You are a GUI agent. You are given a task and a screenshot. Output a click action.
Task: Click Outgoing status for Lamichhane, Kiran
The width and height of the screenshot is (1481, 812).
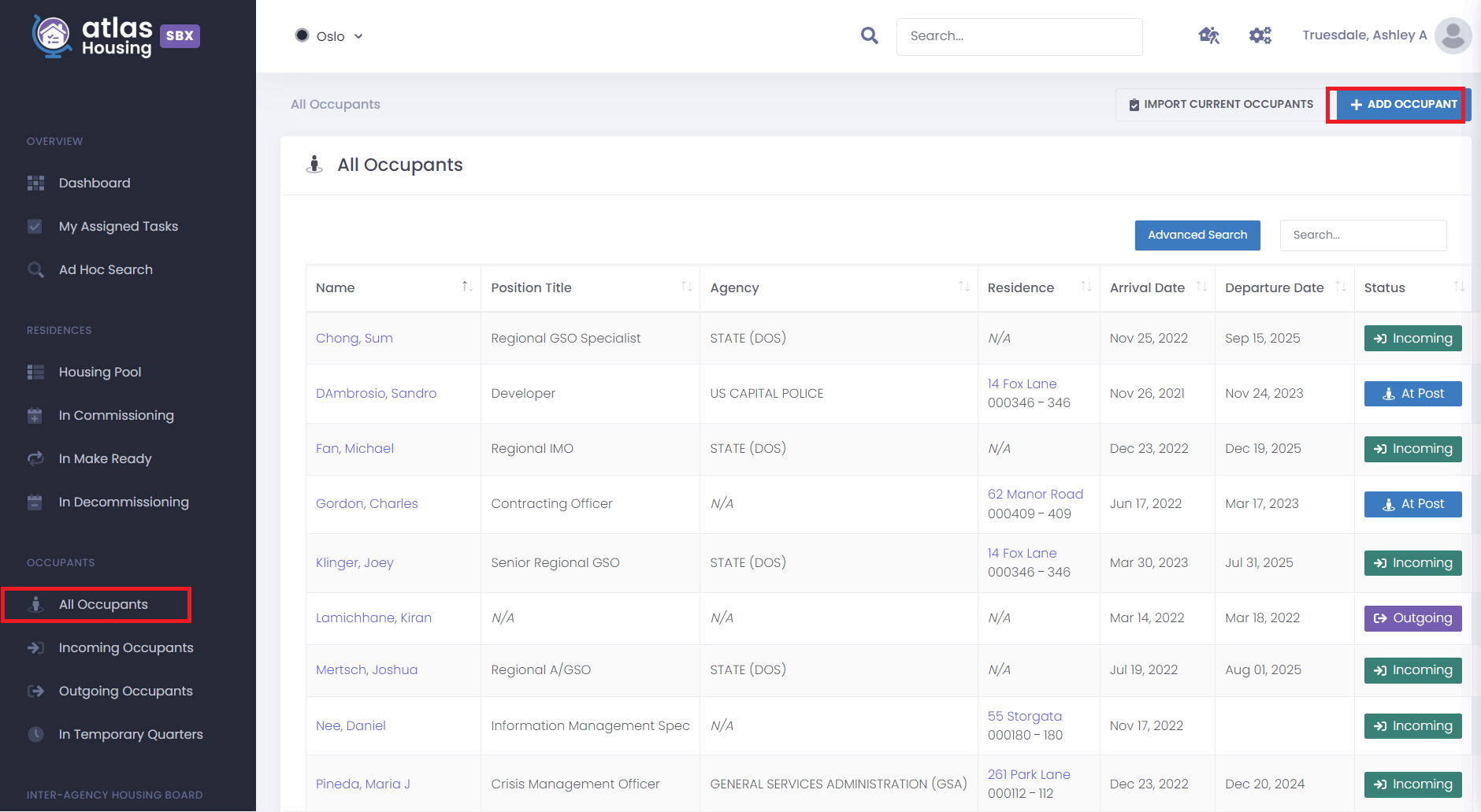click(x=1413, y=618)
